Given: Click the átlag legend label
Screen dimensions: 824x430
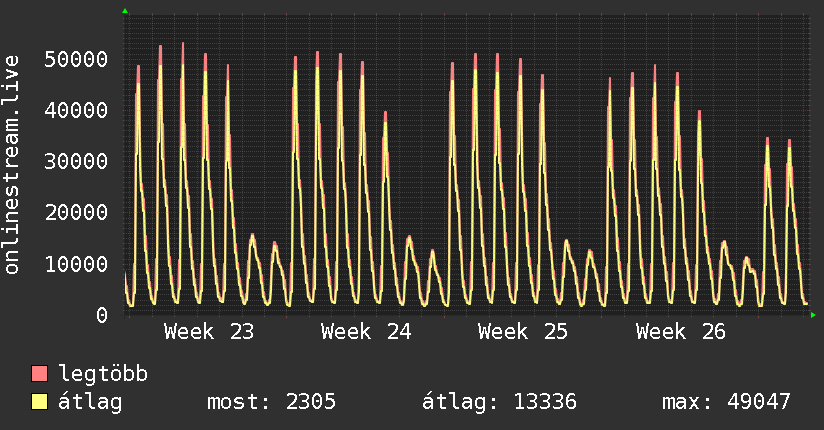Looking at the screenshot, I should 90,402.
